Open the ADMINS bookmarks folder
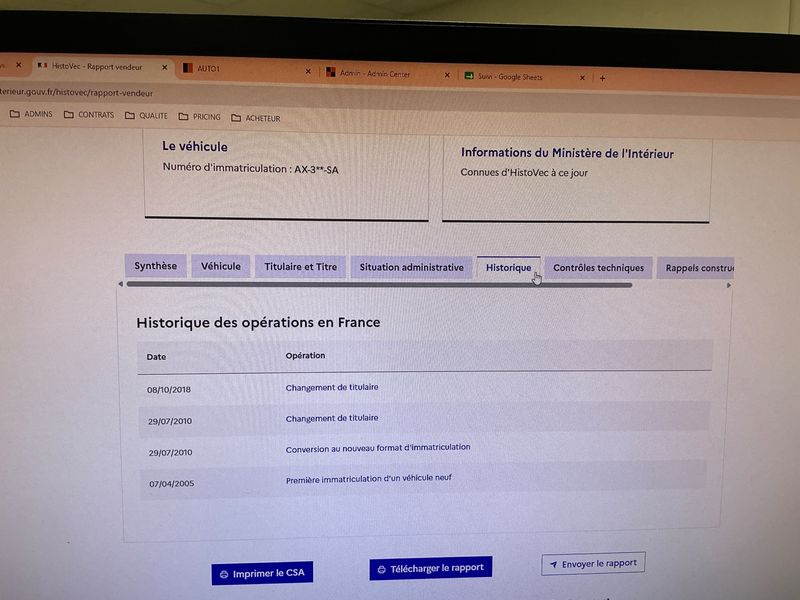This screenshot has width=800, height=600. point(31,114)
